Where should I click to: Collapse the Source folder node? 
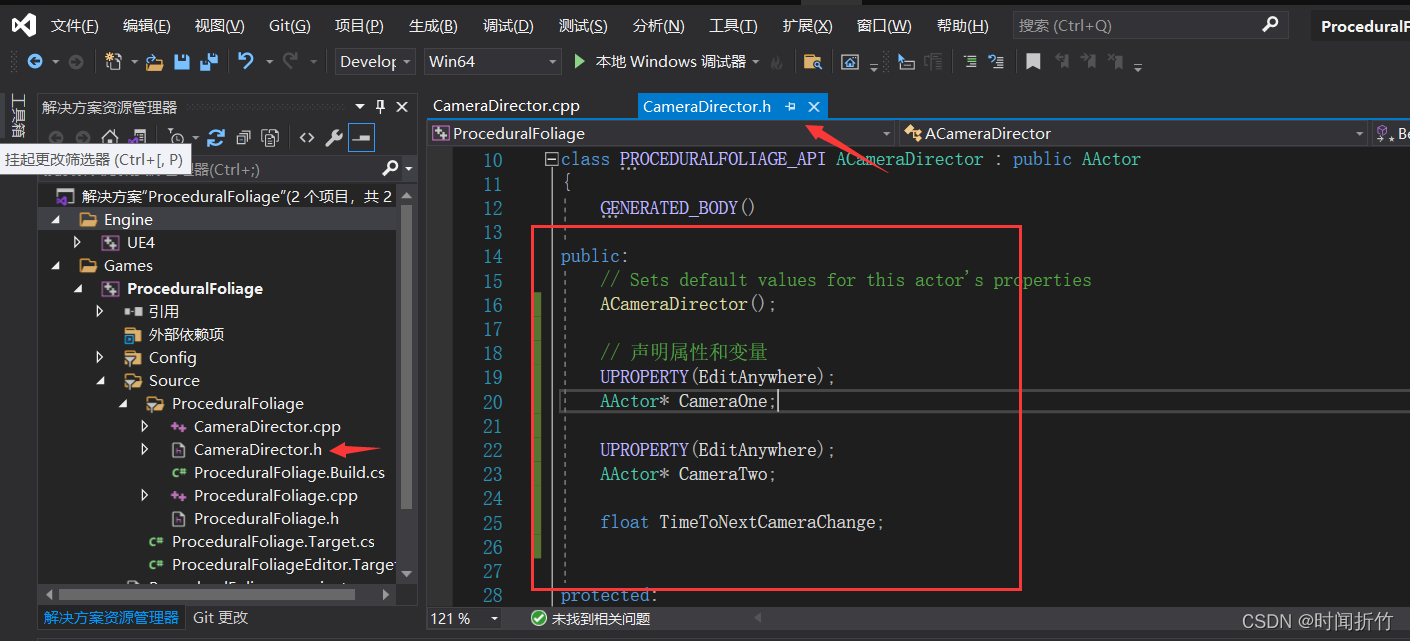(x=100, y=381)
